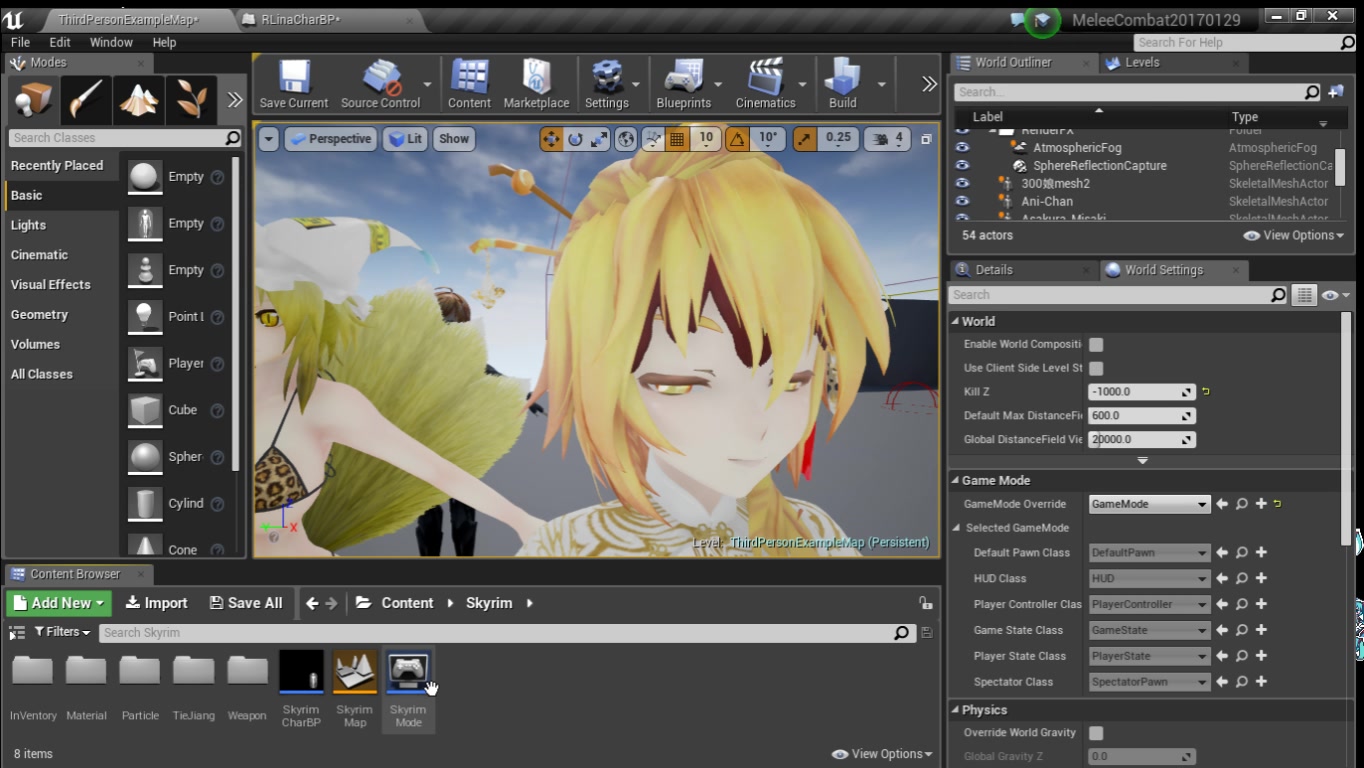Open the Marketplace
This screenshot has width=1364, height=768.
(x=537, y=84)
